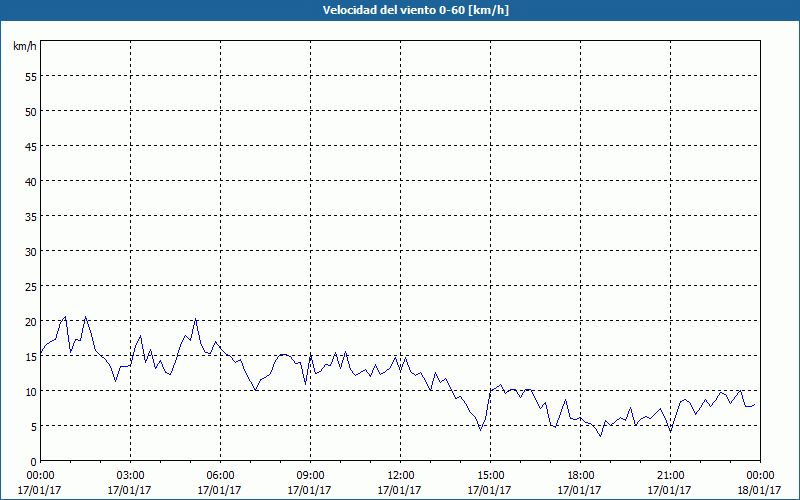Click the y-axis value 10
Viewport: 800px width, 500px height.
[x=31, y=391]
